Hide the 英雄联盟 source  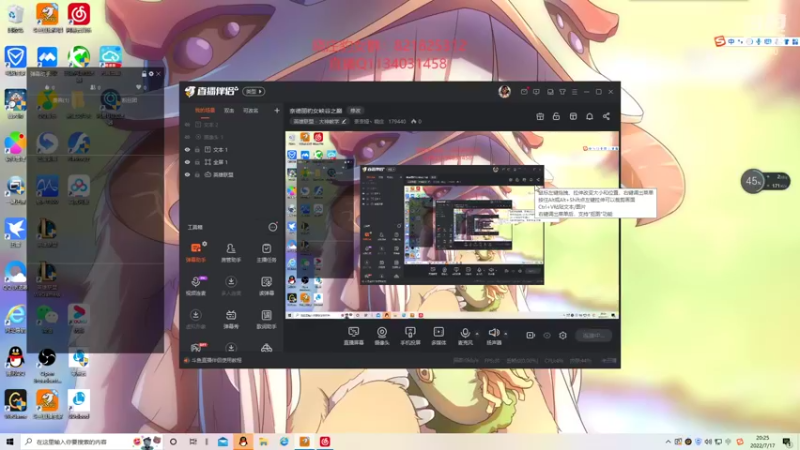click(x=187, y=174)
